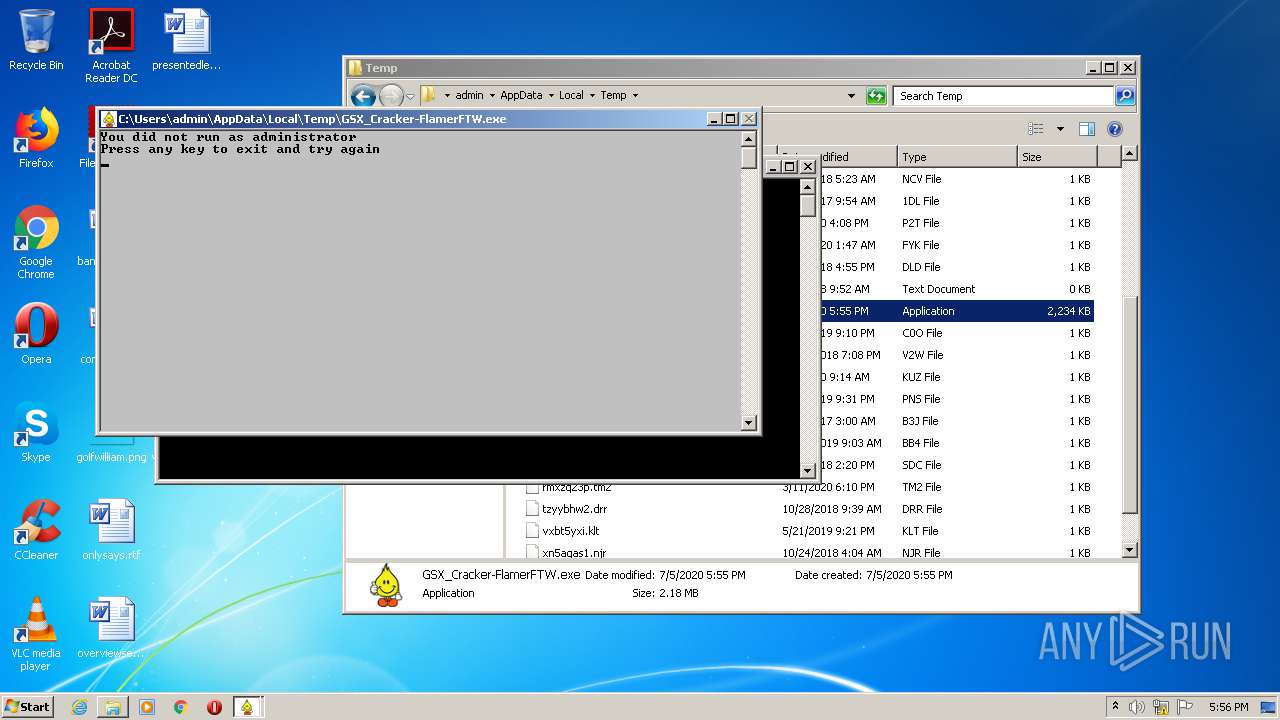Screen dimensions: 1280x720
Task: Open the view options dropdown arrow
Action: [1060, 129]
